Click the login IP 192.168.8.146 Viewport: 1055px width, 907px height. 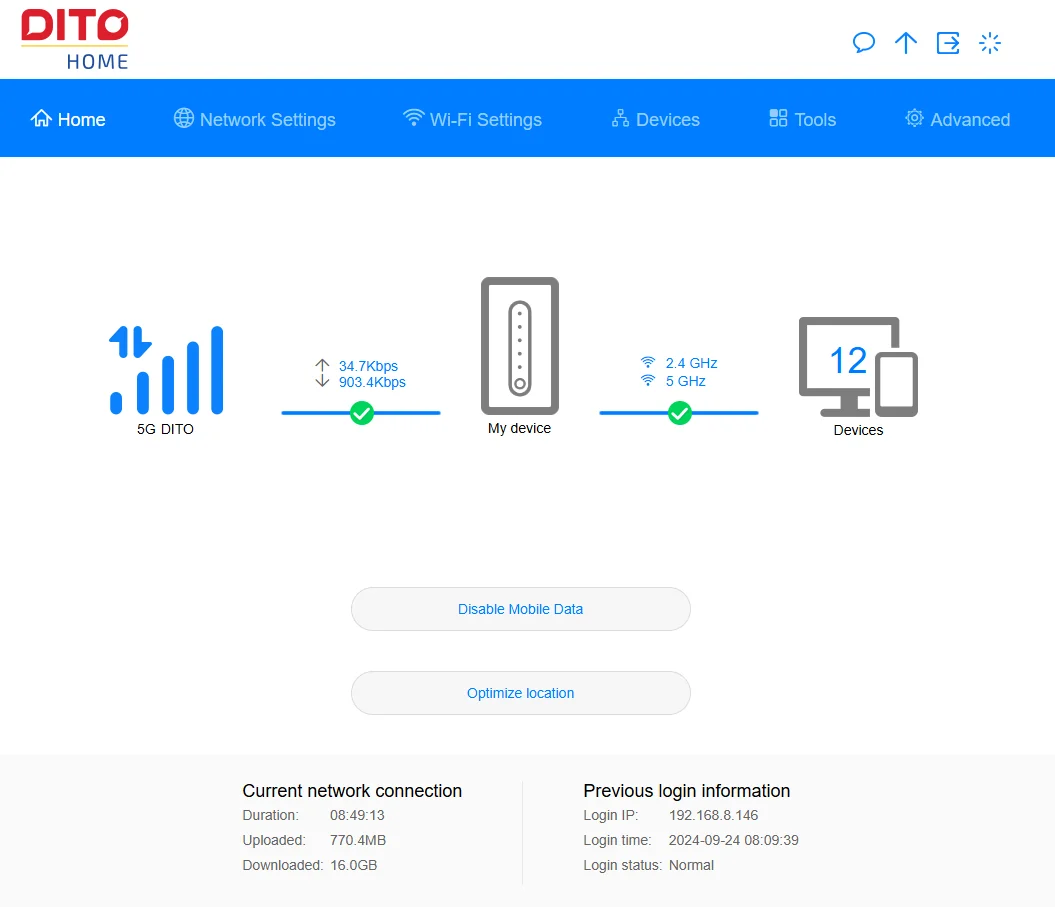click(713, 815)
